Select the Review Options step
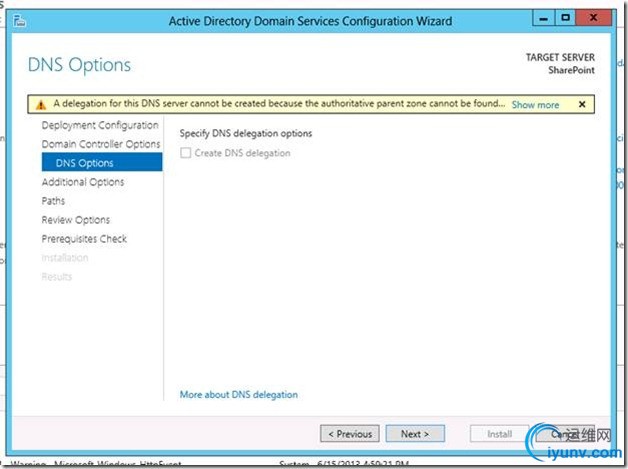 tap(76, 220)
